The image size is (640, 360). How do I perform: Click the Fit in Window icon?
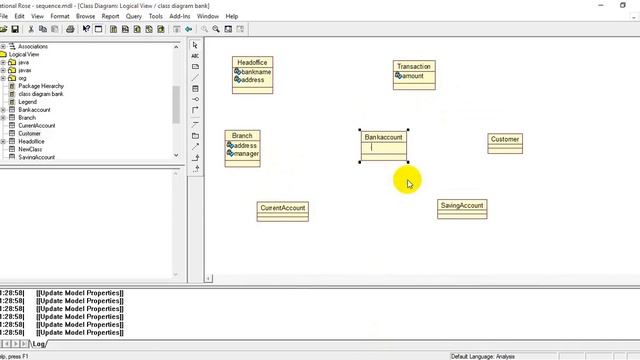(228, 29)
